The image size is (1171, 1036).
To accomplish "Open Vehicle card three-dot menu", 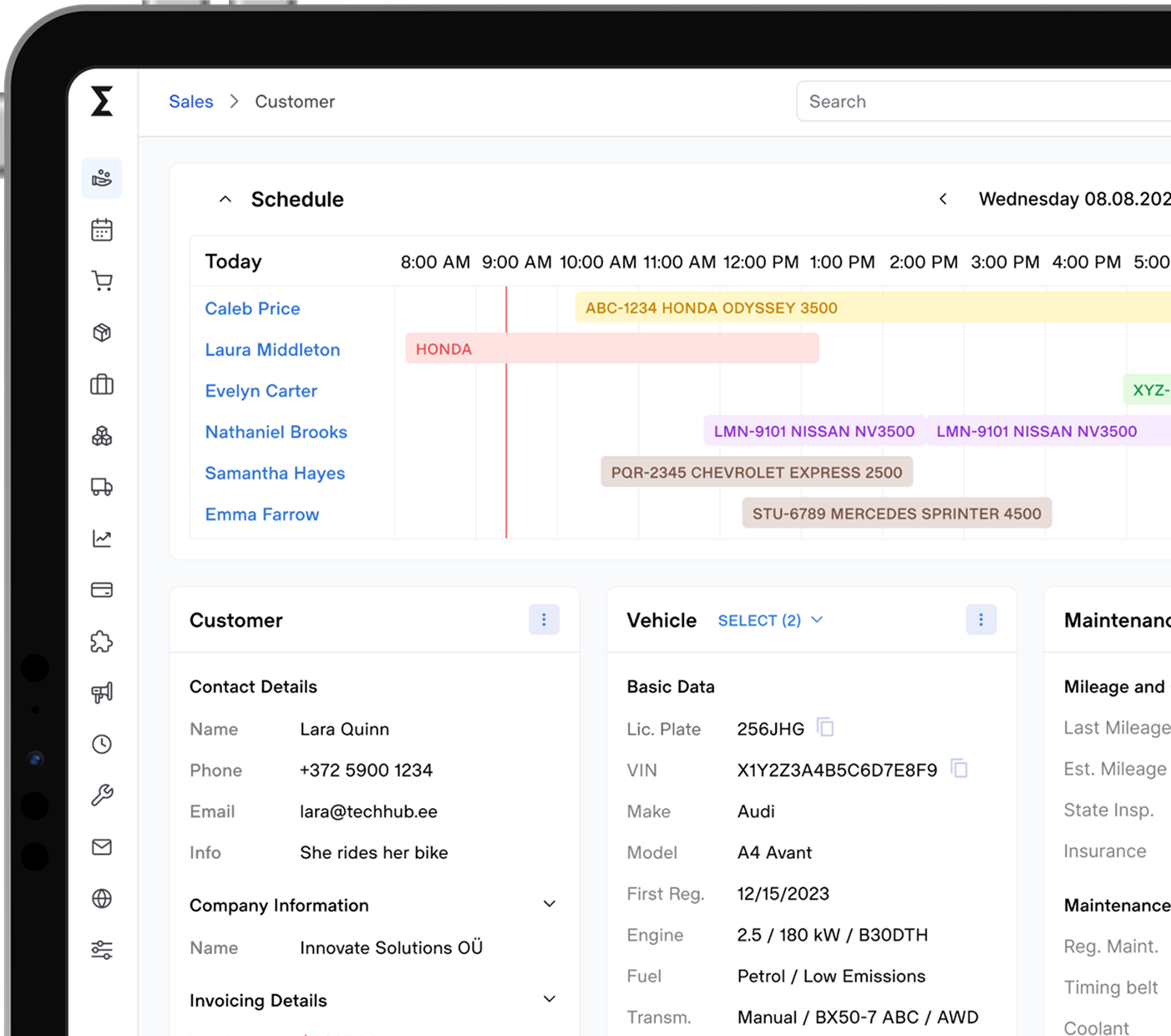I will (x=981, y=619).
